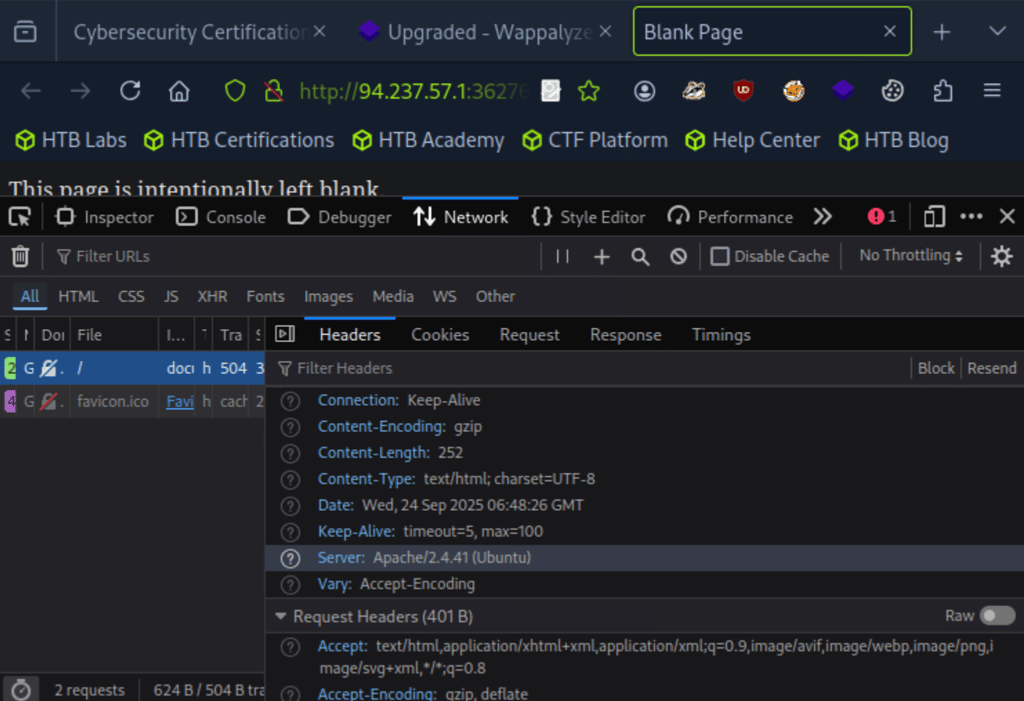1024x701 pixels.
Task: Open request blocking icon in Network toolbar
Action: [678, 257]
